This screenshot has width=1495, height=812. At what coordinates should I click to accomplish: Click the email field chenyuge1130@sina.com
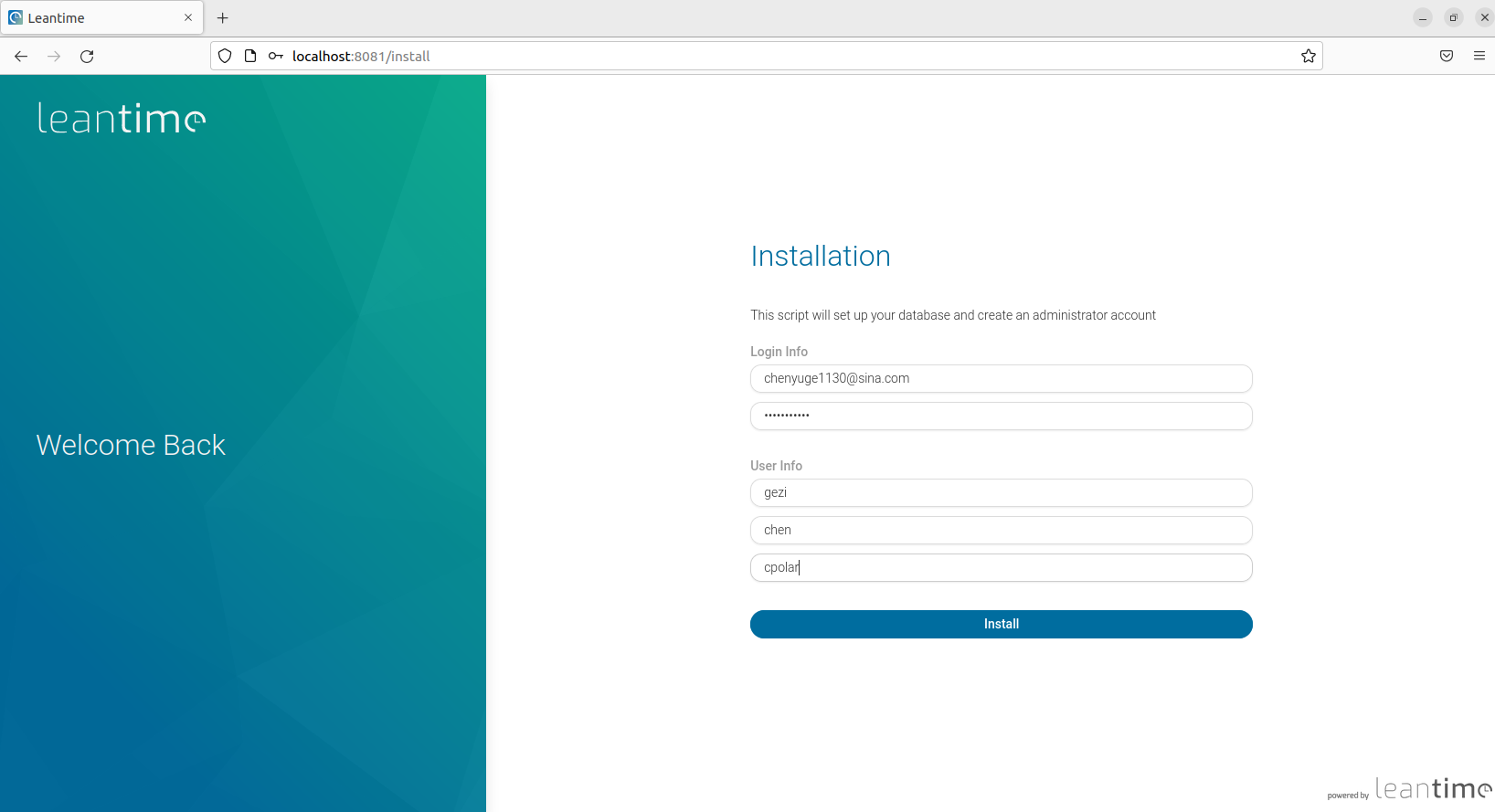tap(1002, 378)
